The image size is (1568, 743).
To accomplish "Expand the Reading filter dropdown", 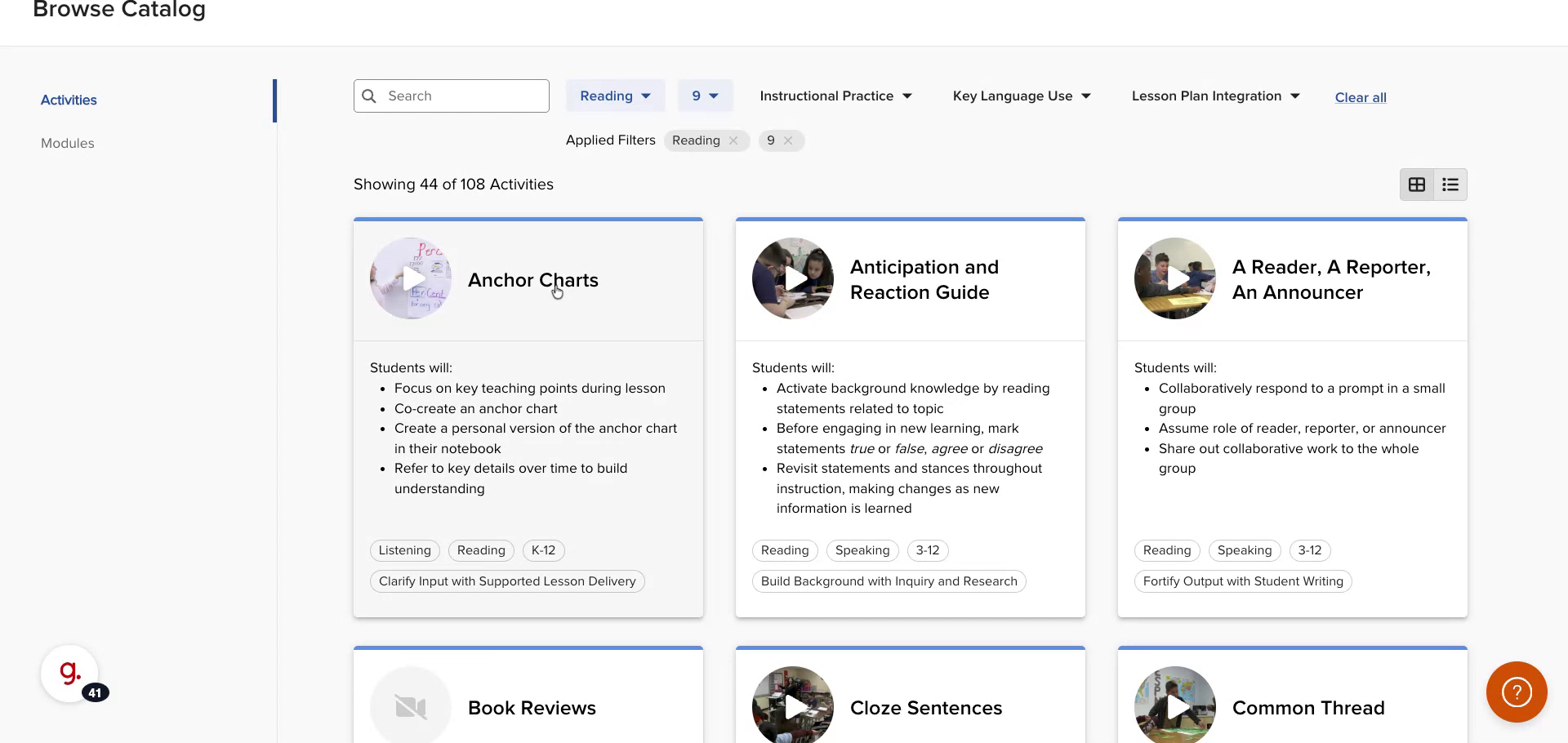I will coord(615,96).
